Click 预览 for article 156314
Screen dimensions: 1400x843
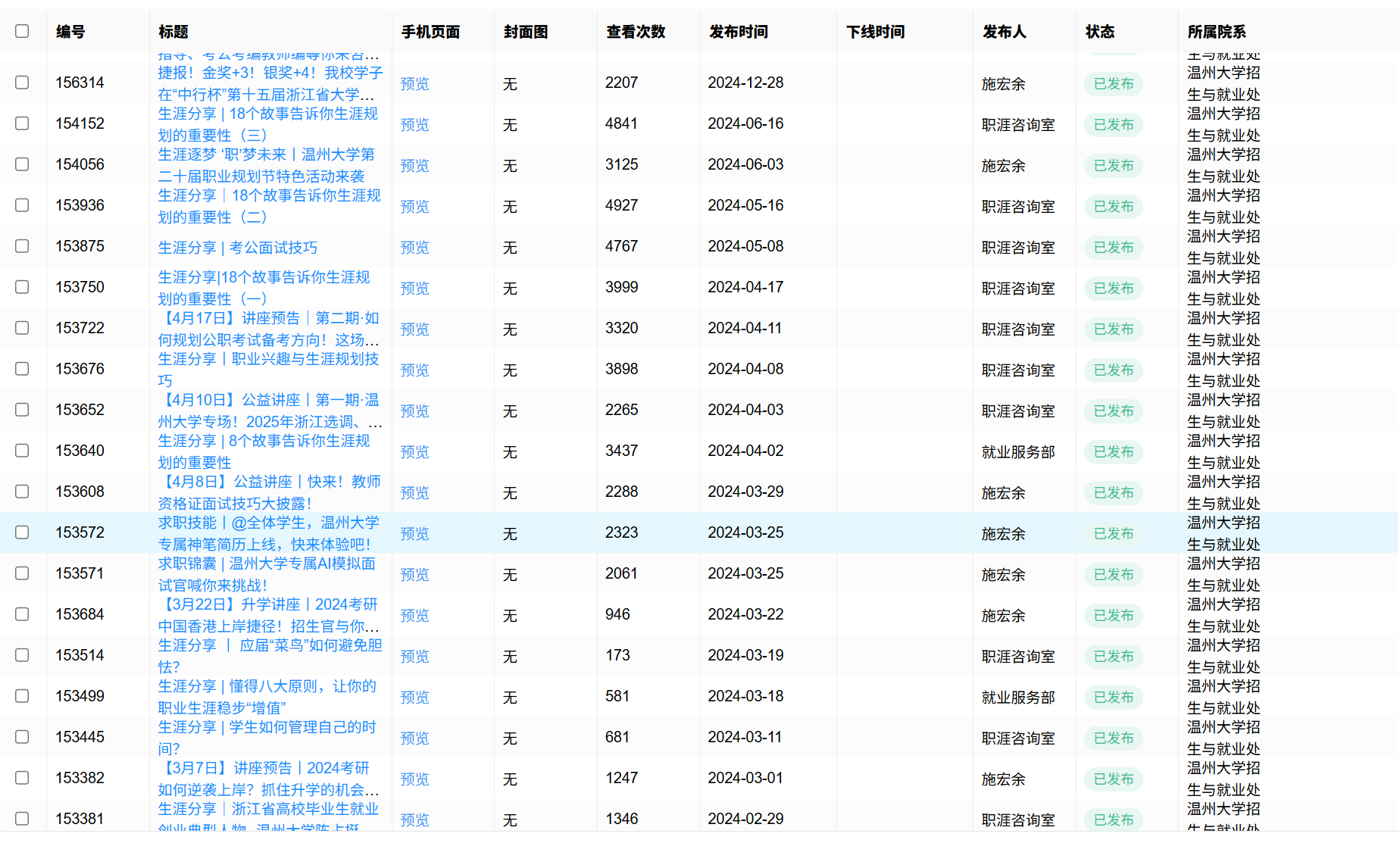coord(414,84)
